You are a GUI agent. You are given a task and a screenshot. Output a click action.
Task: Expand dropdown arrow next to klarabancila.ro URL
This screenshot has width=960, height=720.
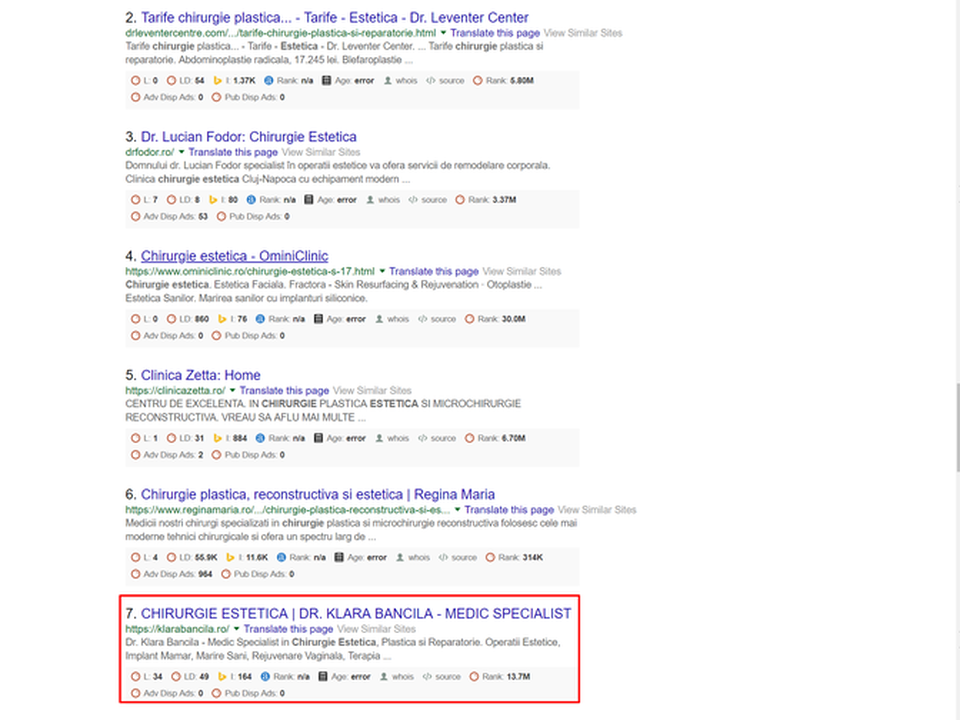click(x=236, y=629)
